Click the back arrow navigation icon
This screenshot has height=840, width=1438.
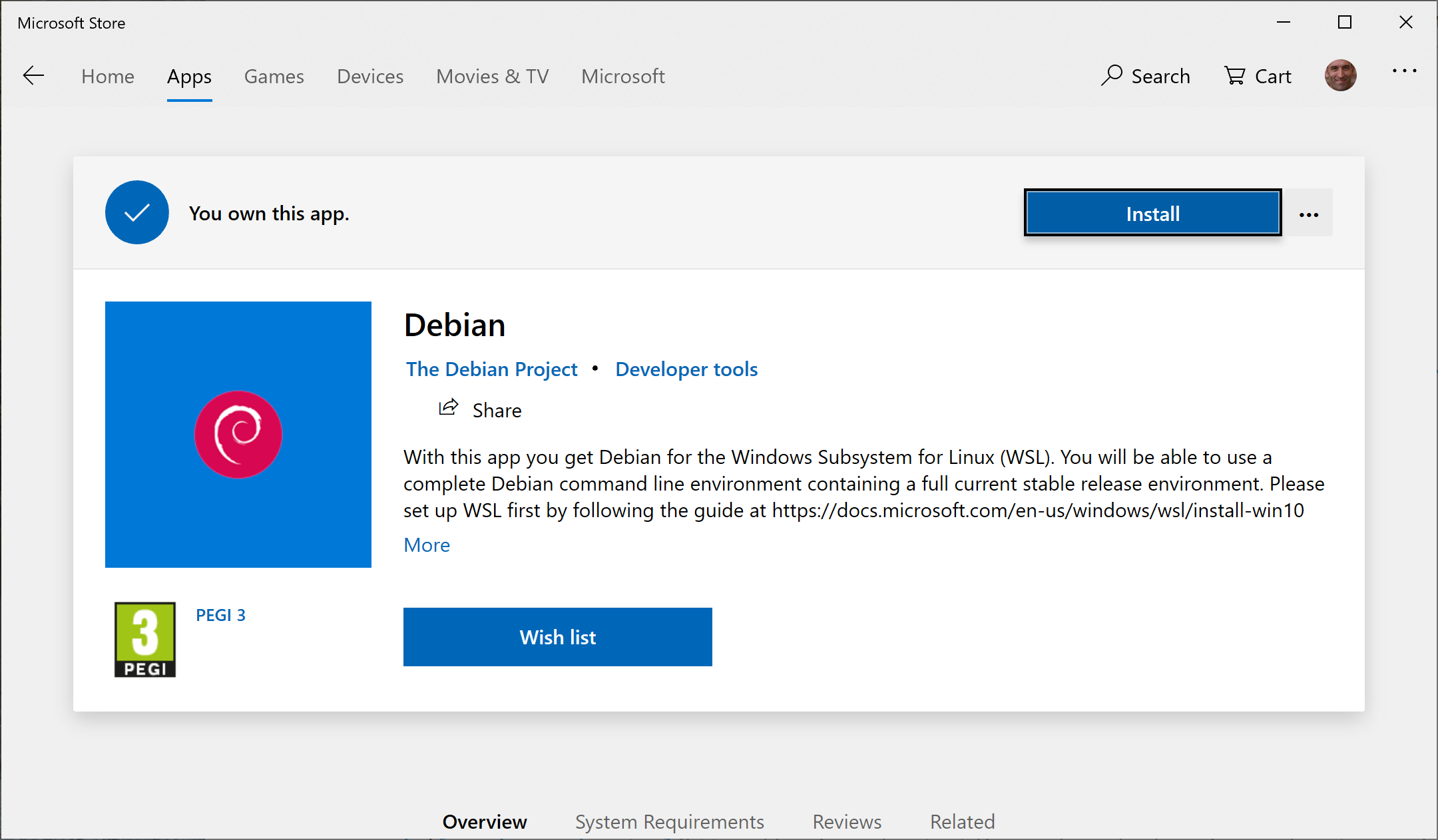coord(33,76)
